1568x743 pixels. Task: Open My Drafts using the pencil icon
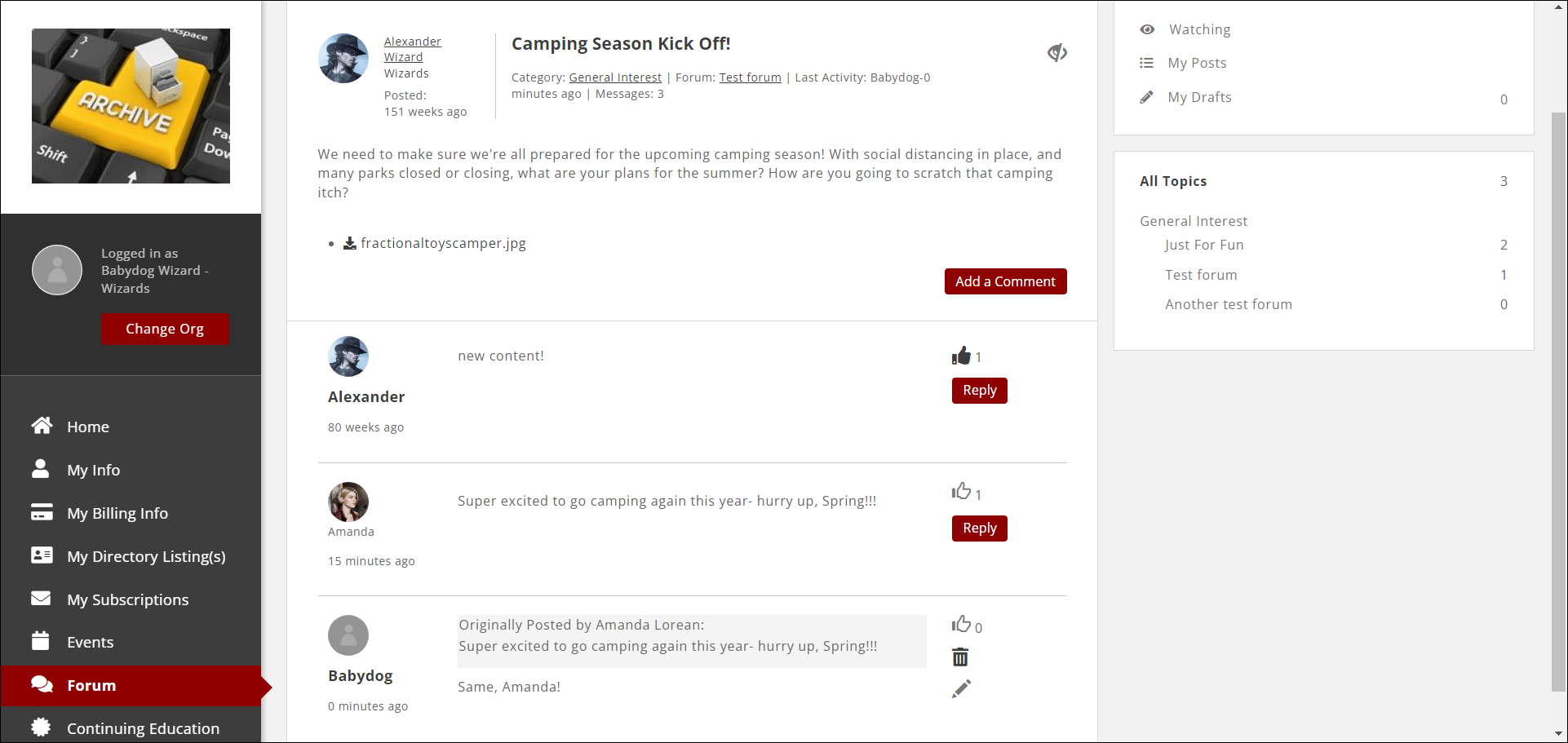tap(1148, 96)
